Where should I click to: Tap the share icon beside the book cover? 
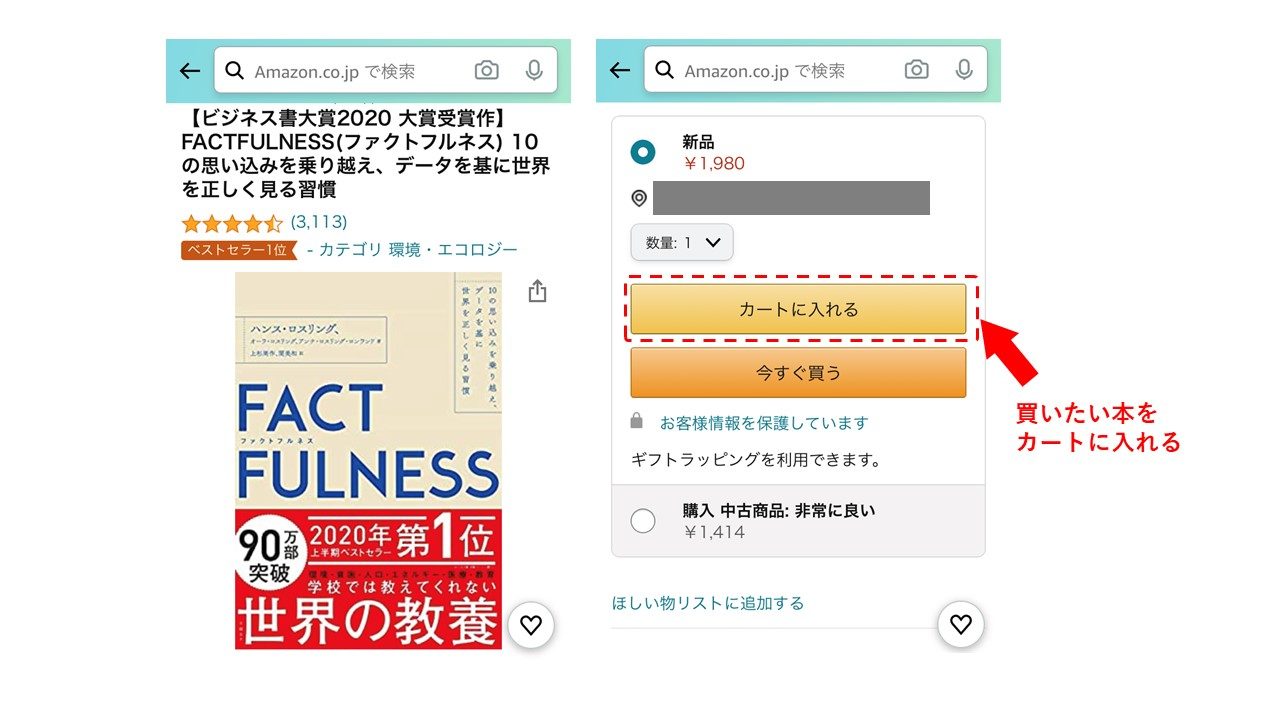tap(537, 291)
